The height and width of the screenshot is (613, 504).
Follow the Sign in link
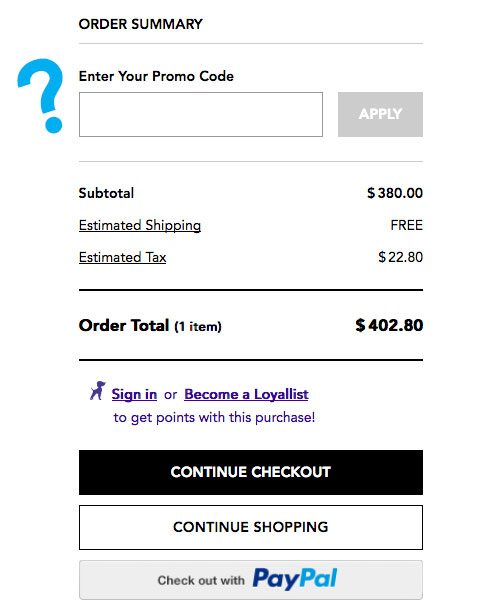[x=135, y=394]
